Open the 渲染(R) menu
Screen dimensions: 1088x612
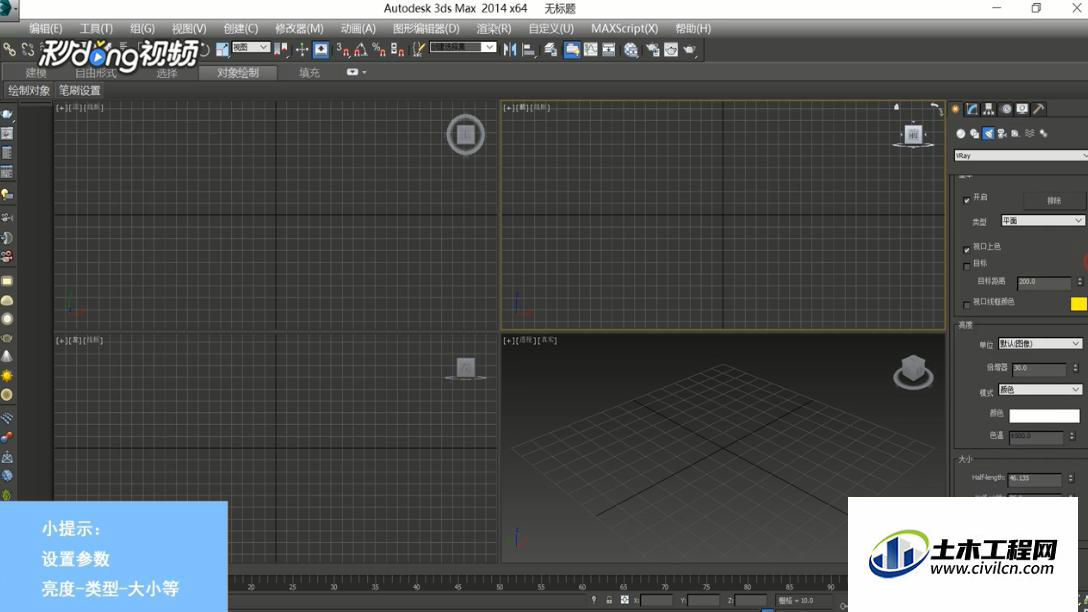click(493, 28)
